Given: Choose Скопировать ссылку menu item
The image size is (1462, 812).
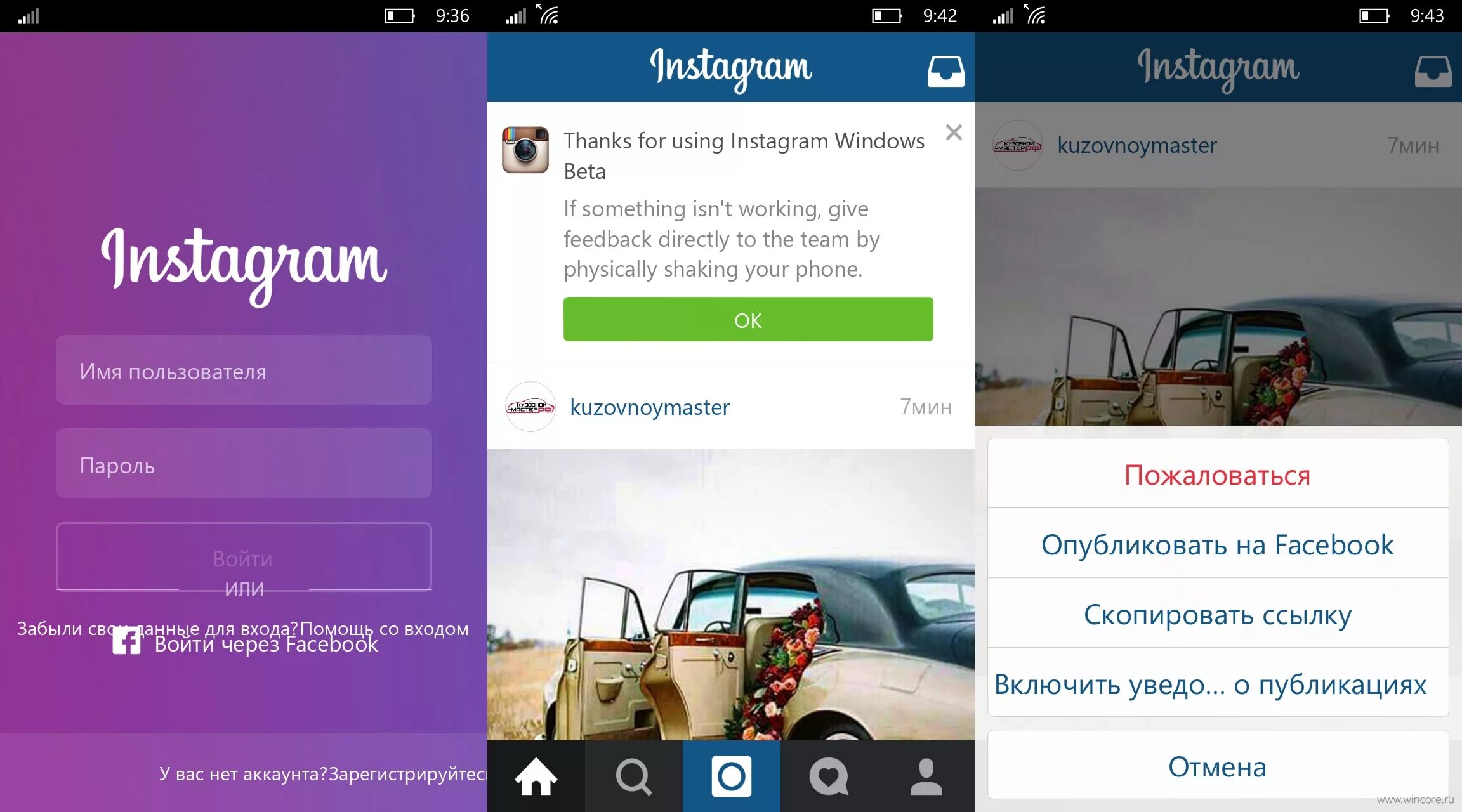Looking at the screenshot, I should (1218, 613).
